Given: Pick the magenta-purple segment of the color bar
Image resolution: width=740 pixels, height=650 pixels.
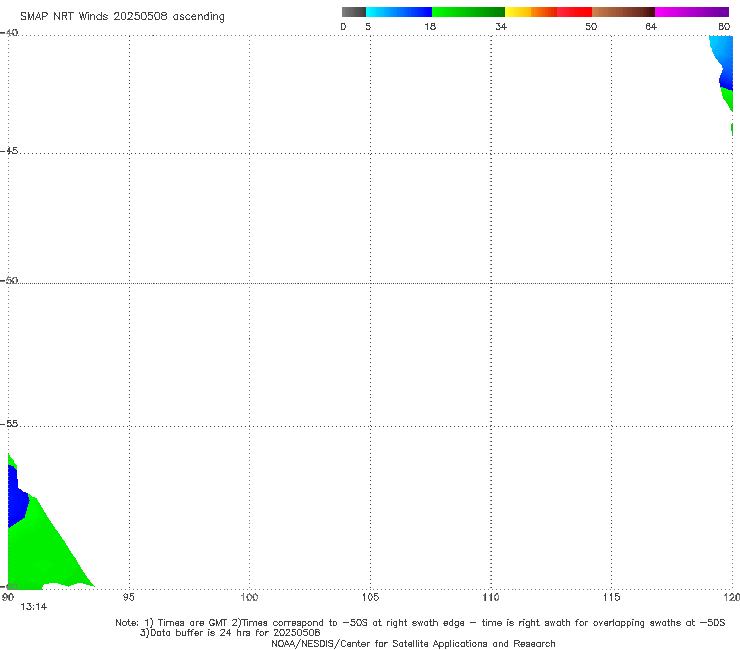Looking at the screenshot, I should tap(692, 12).
